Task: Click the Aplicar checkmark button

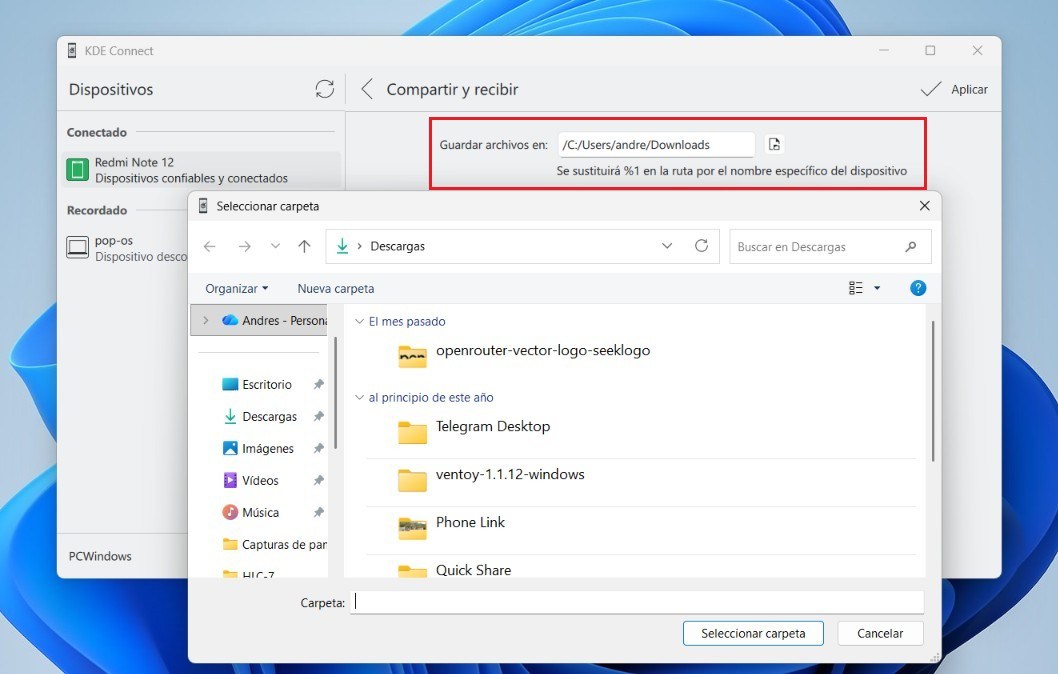Action: coord(954,89)
